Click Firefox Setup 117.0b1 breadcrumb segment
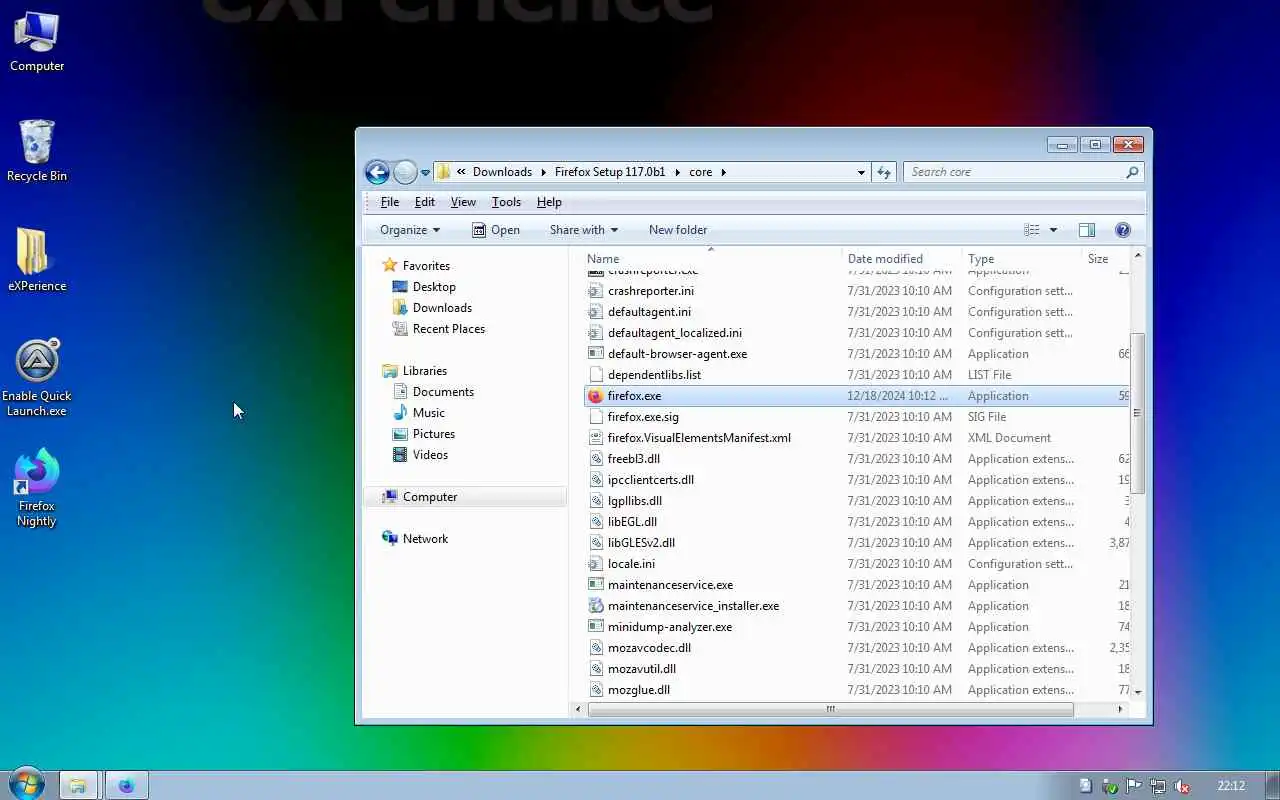This screenshot has width=1280, height=800. click(x=610, y=172)
